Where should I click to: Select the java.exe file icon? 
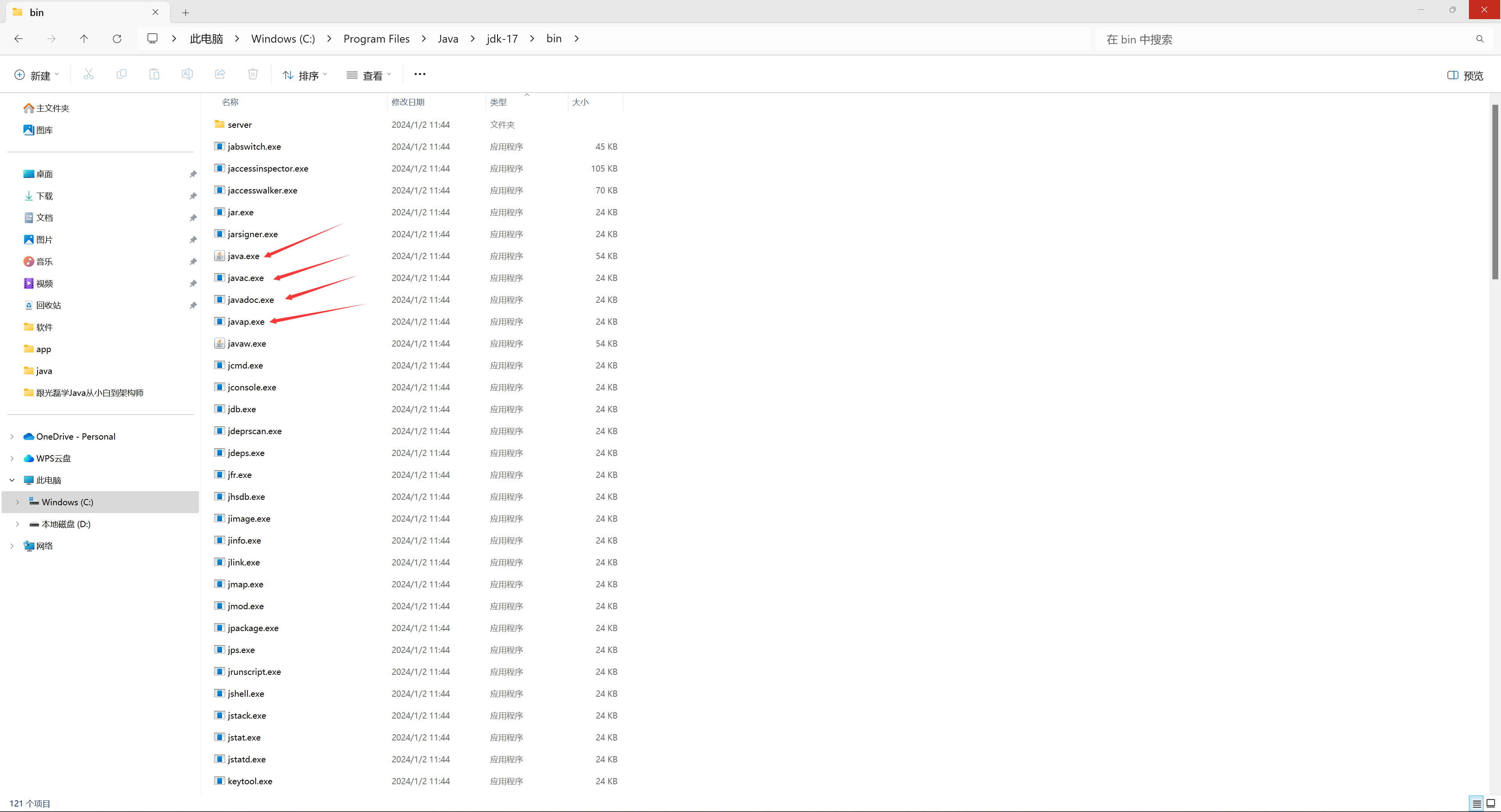click(220, 256)
